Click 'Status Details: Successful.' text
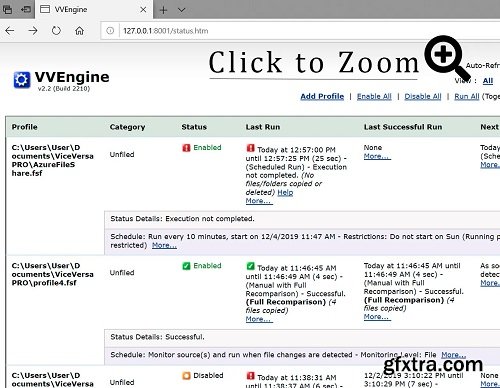Viewport: 500px width, 388px height. point(157,337)
